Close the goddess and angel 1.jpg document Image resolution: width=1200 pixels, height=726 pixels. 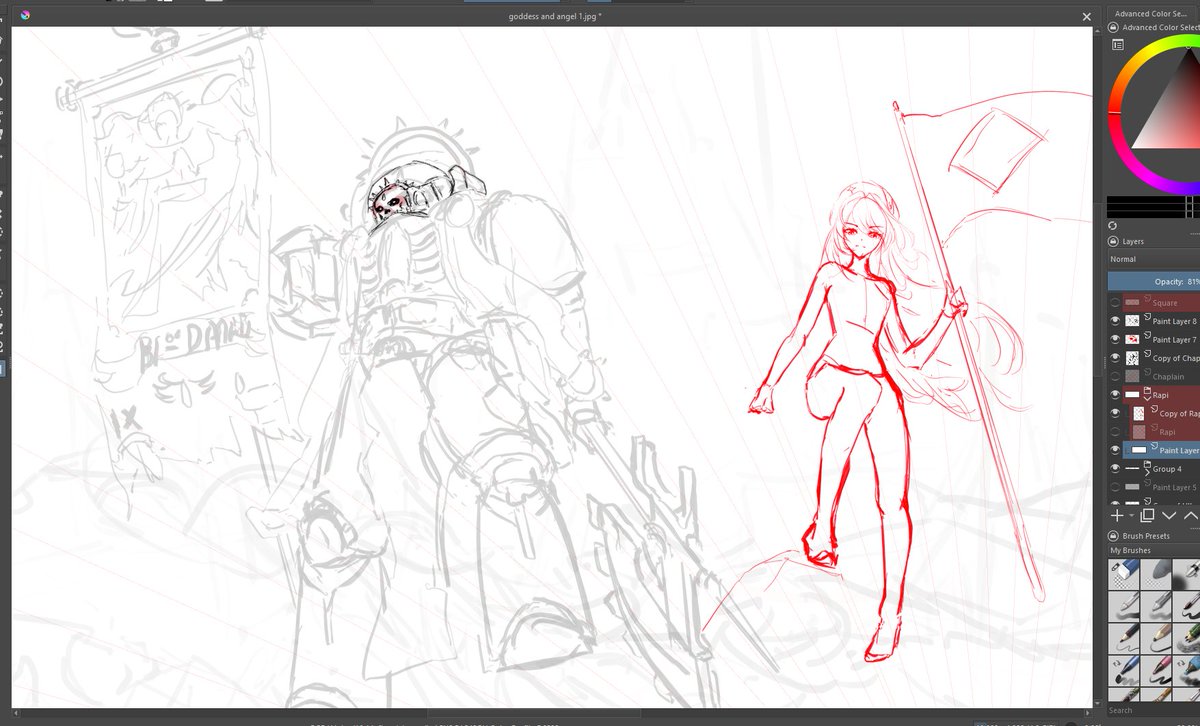point(1087,16)
